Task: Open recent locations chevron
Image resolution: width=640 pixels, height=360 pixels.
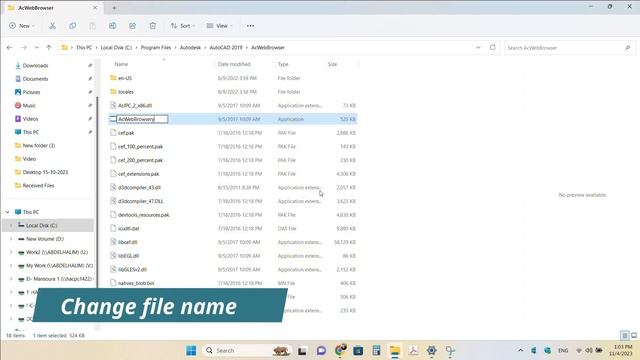Action: tap(36, 48)
